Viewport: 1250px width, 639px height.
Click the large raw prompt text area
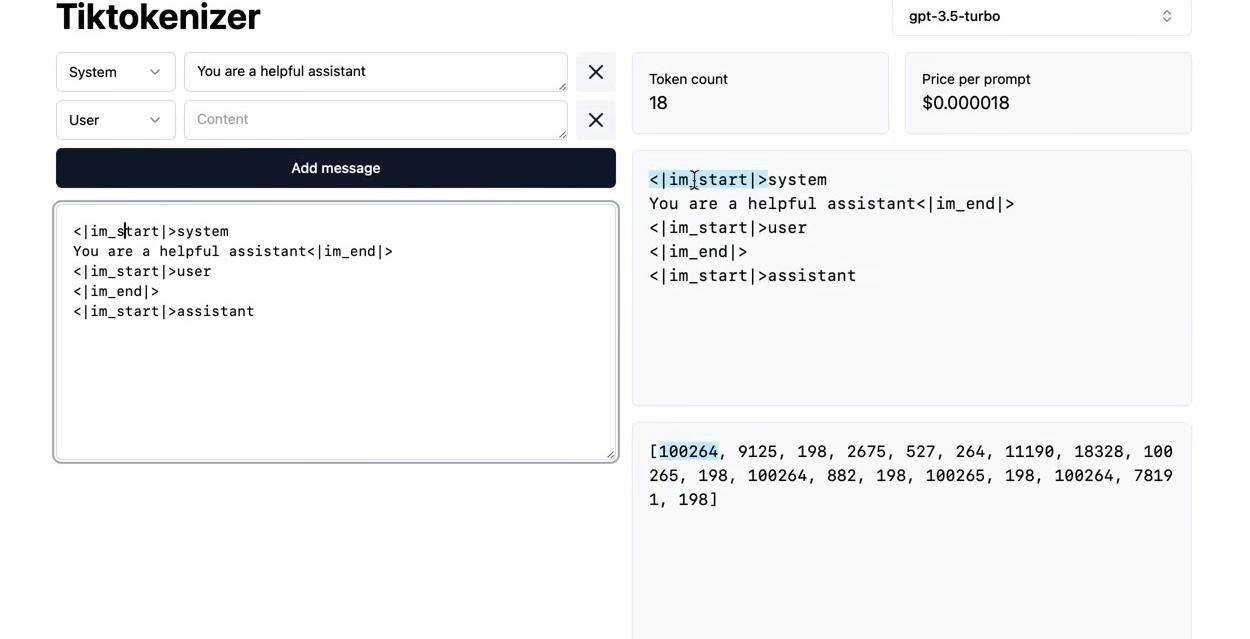[335, 380]
